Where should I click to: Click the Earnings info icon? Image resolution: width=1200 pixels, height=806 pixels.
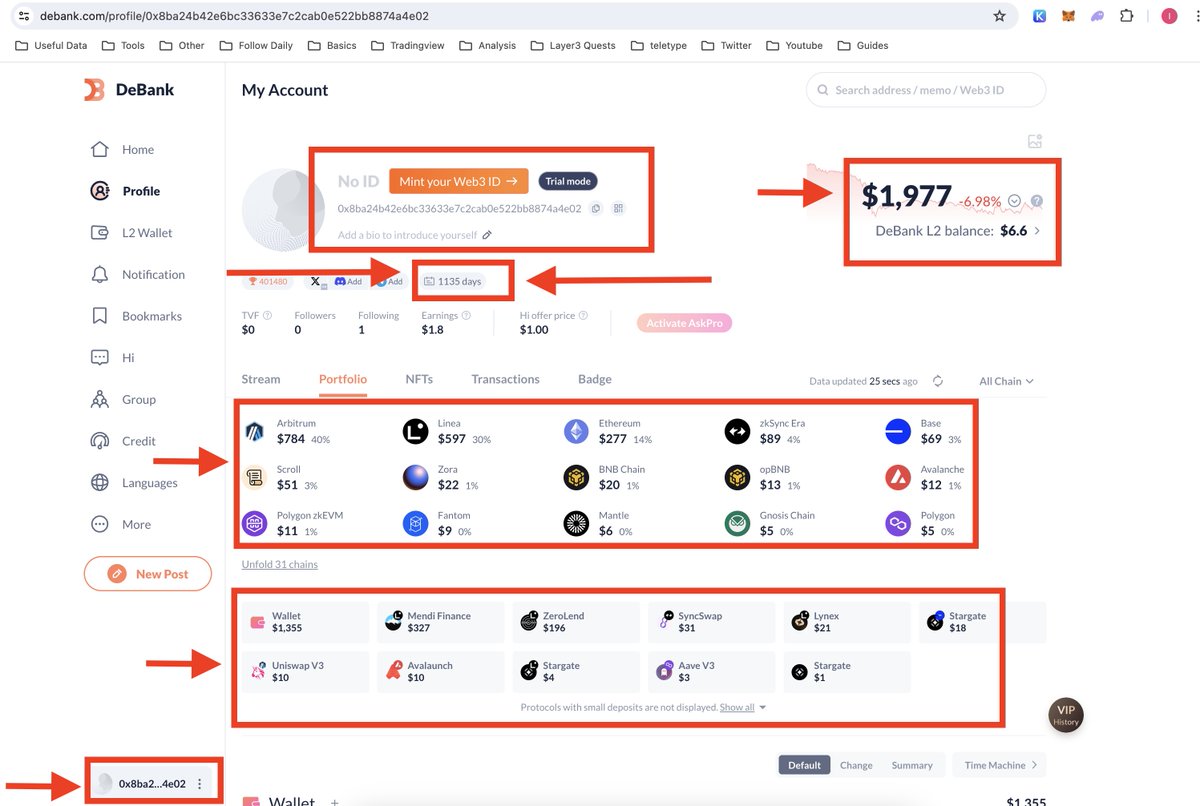point(467,316)
